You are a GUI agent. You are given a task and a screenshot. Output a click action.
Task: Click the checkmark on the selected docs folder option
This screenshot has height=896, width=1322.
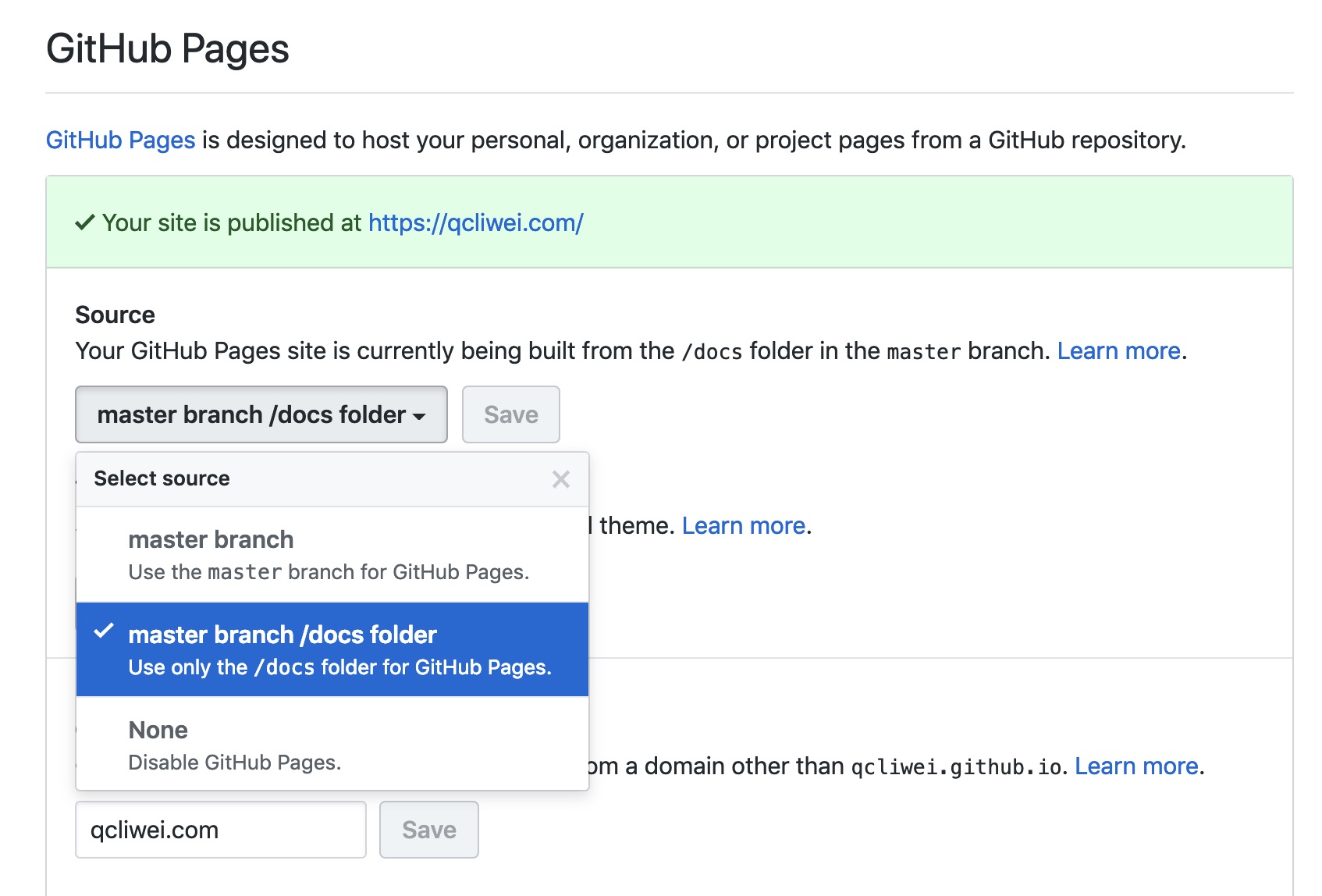pyautogui.click(x=104, y=631)
